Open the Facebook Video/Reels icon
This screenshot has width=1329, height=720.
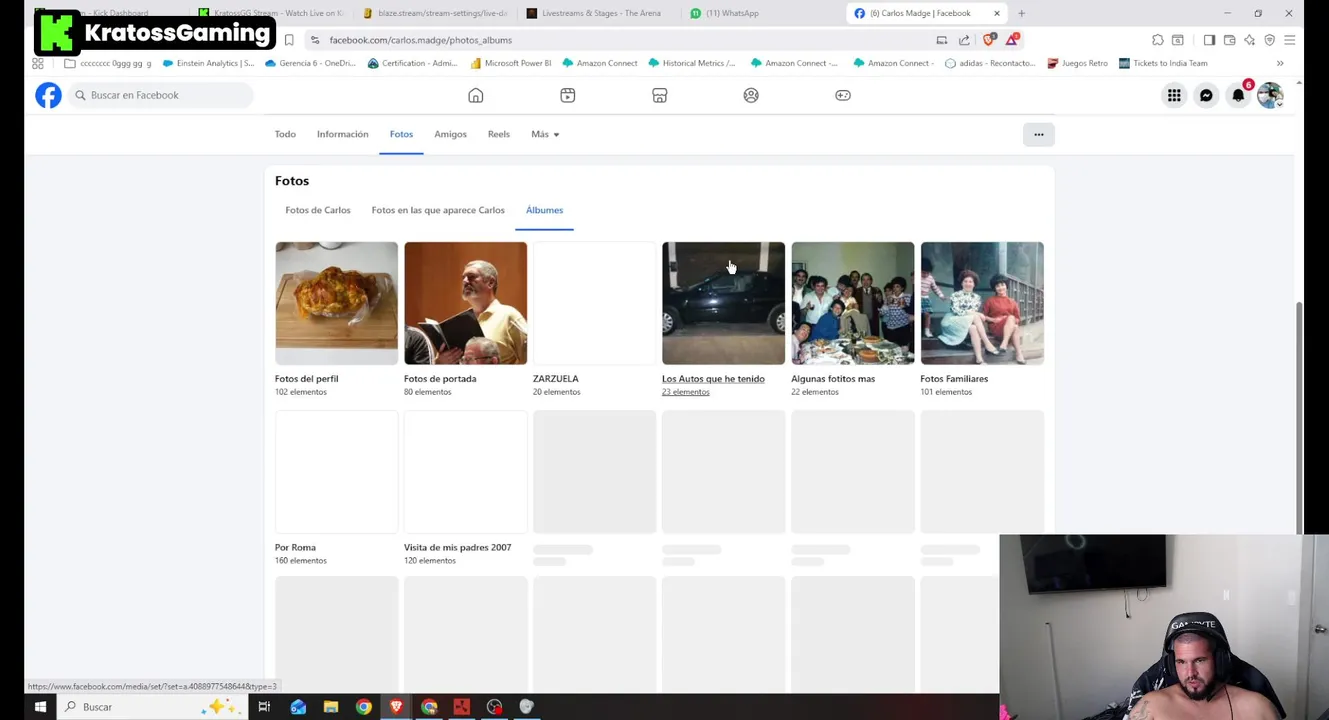tap(568, 95)
